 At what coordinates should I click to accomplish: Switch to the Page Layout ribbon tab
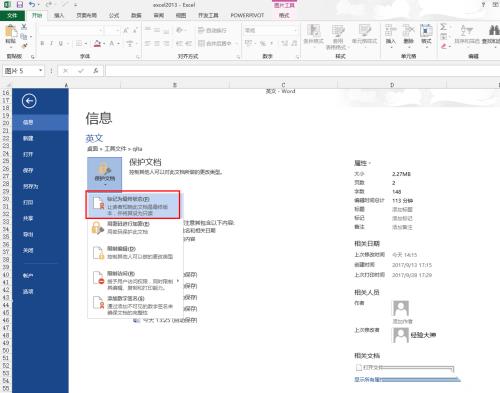[87, 15]
